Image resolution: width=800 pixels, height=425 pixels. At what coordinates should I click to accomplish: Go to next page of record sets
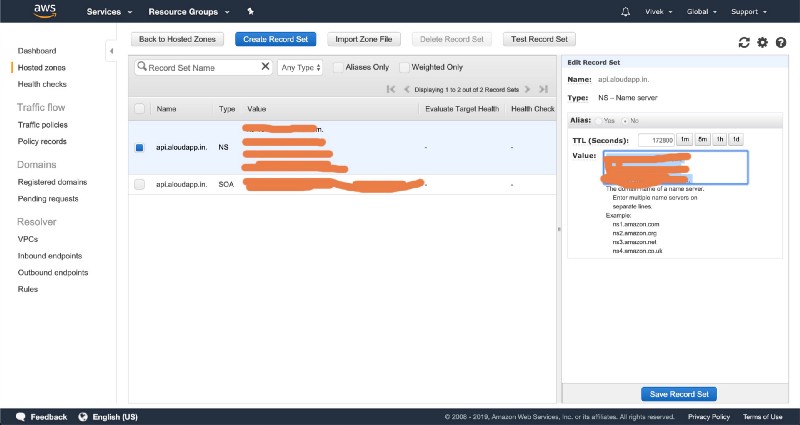[528, 89]
